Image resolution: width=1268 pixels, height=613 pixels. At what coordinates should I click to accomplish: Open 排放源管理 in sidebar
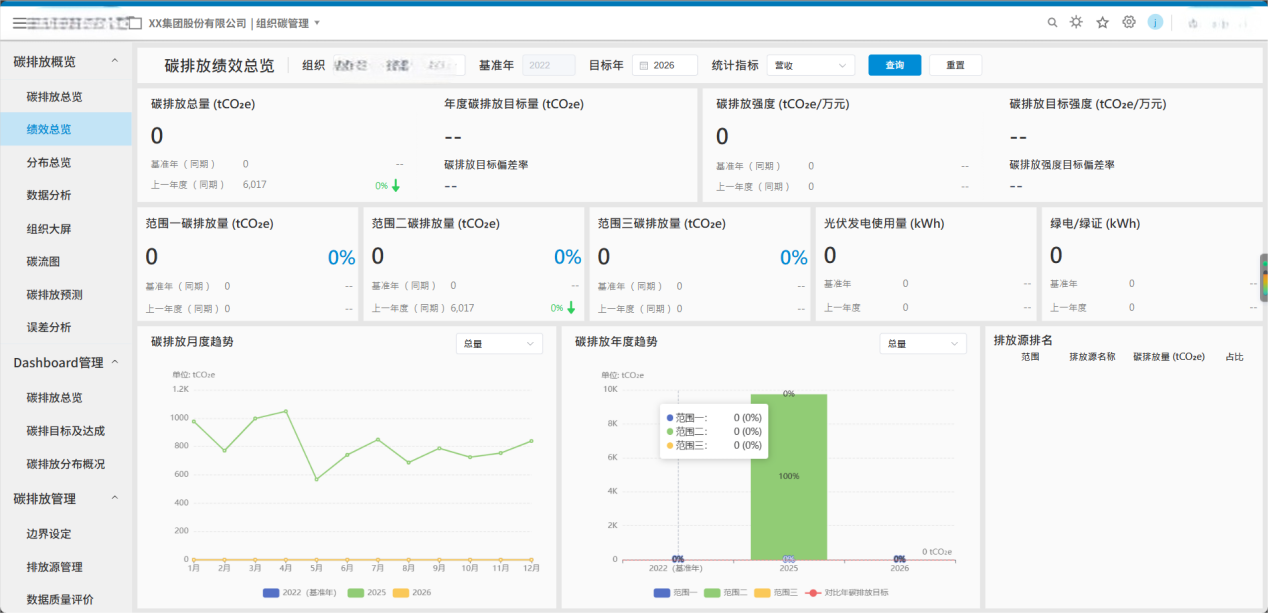point(66,567)
